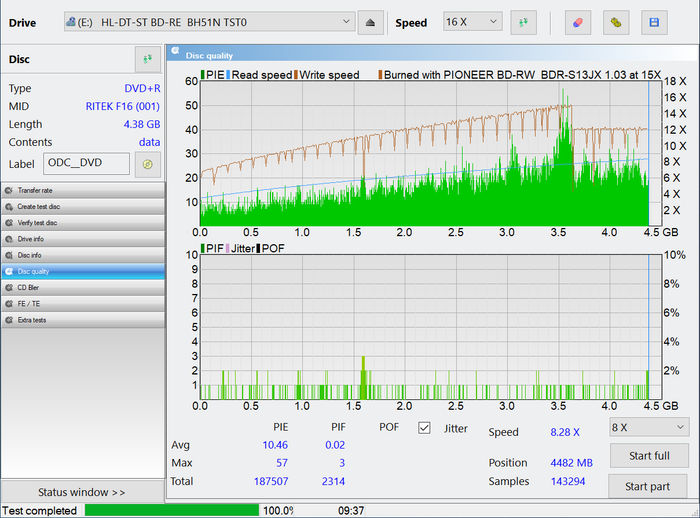700x518 pixels.
Task: Open the 16 X speed dropdown
Action: pos(472,22)
